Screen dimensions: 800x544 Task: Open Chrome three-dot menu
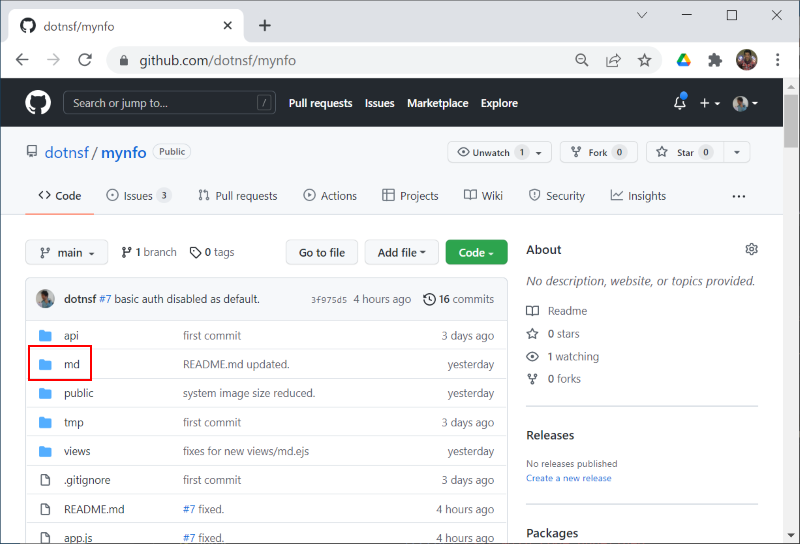778,60
